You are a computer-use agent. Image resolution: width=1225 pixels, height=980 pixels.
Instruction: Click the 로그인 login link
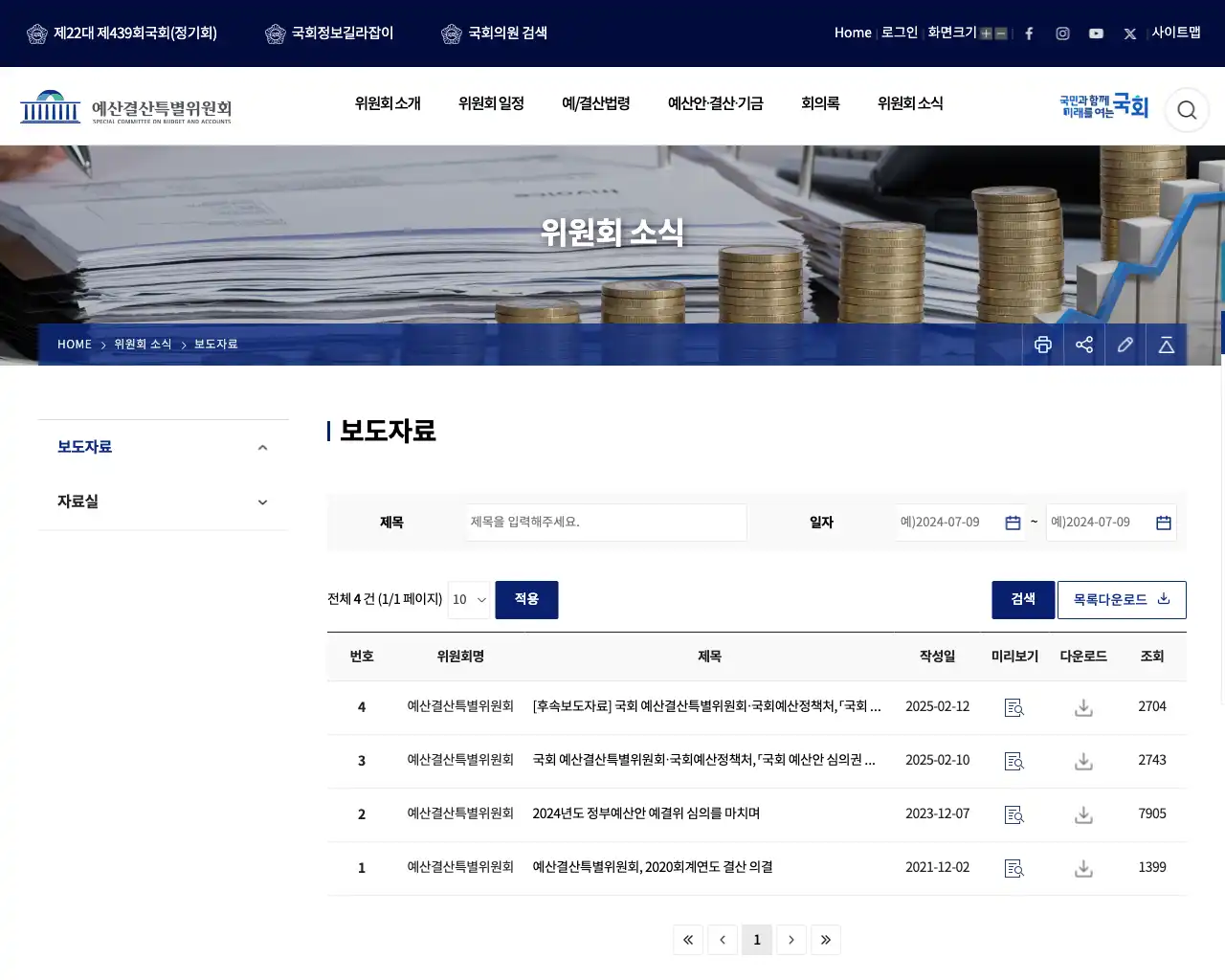click(x=900, y=33)
